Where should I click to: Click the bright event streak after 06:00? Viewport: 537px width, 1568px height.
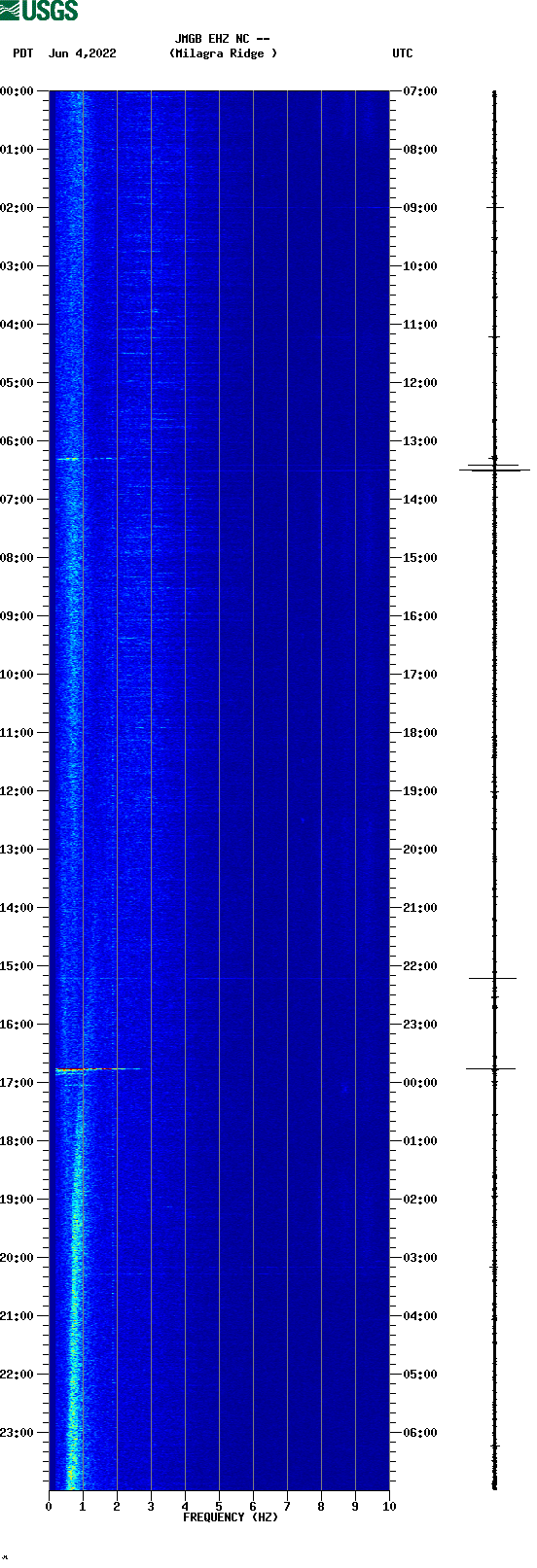tap(70, 458)
